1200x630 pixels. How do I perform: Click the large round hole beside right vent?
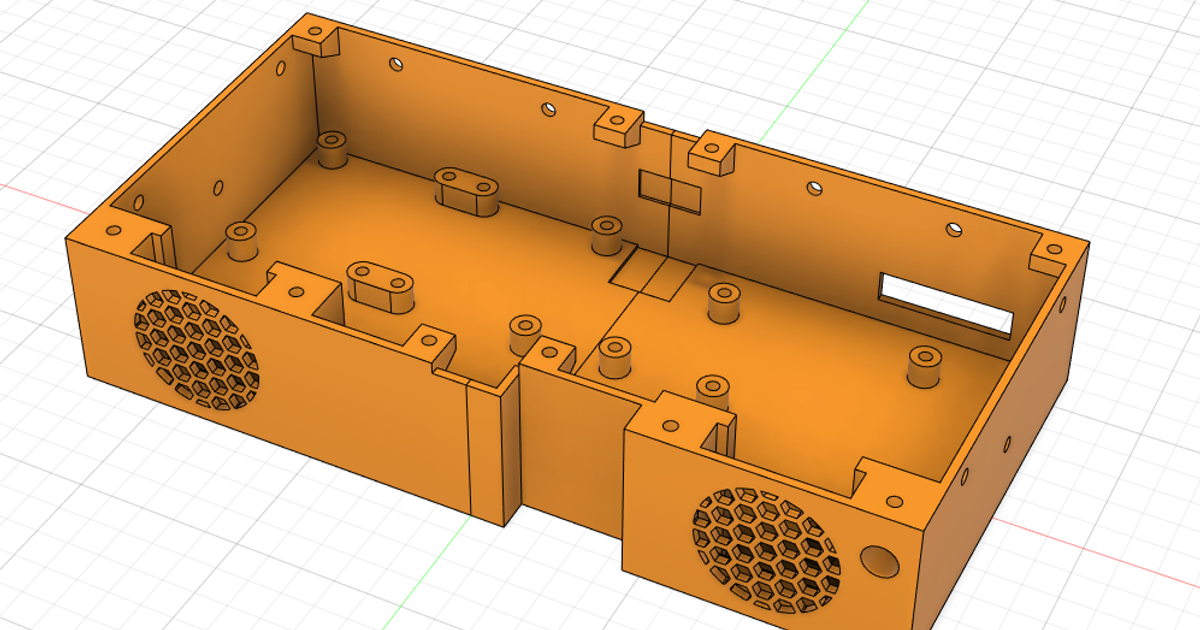click(x=880, y=561)
